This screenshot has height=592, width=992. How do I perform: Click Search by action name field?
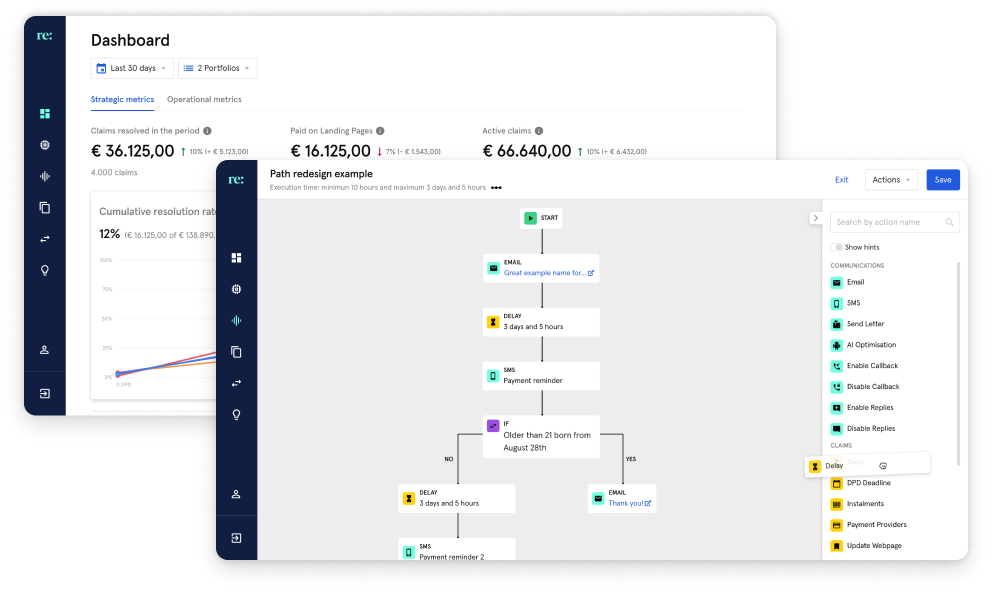[895, 222]
